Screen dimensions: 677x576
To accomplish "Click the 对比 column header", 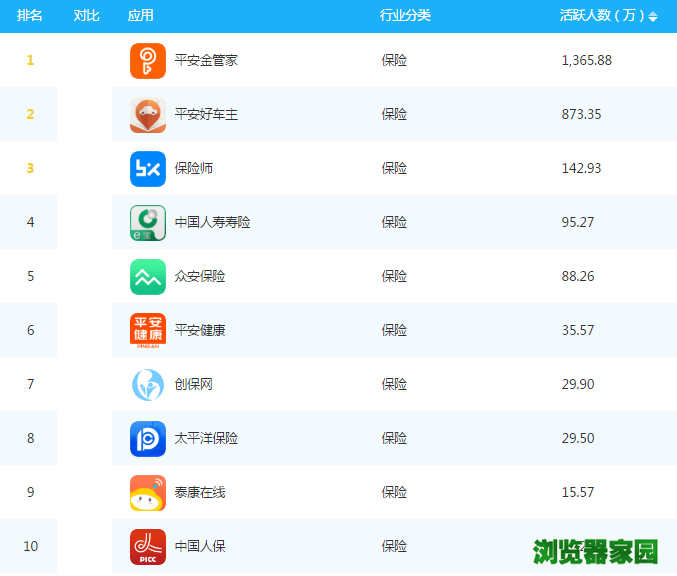I will (87, 16).
